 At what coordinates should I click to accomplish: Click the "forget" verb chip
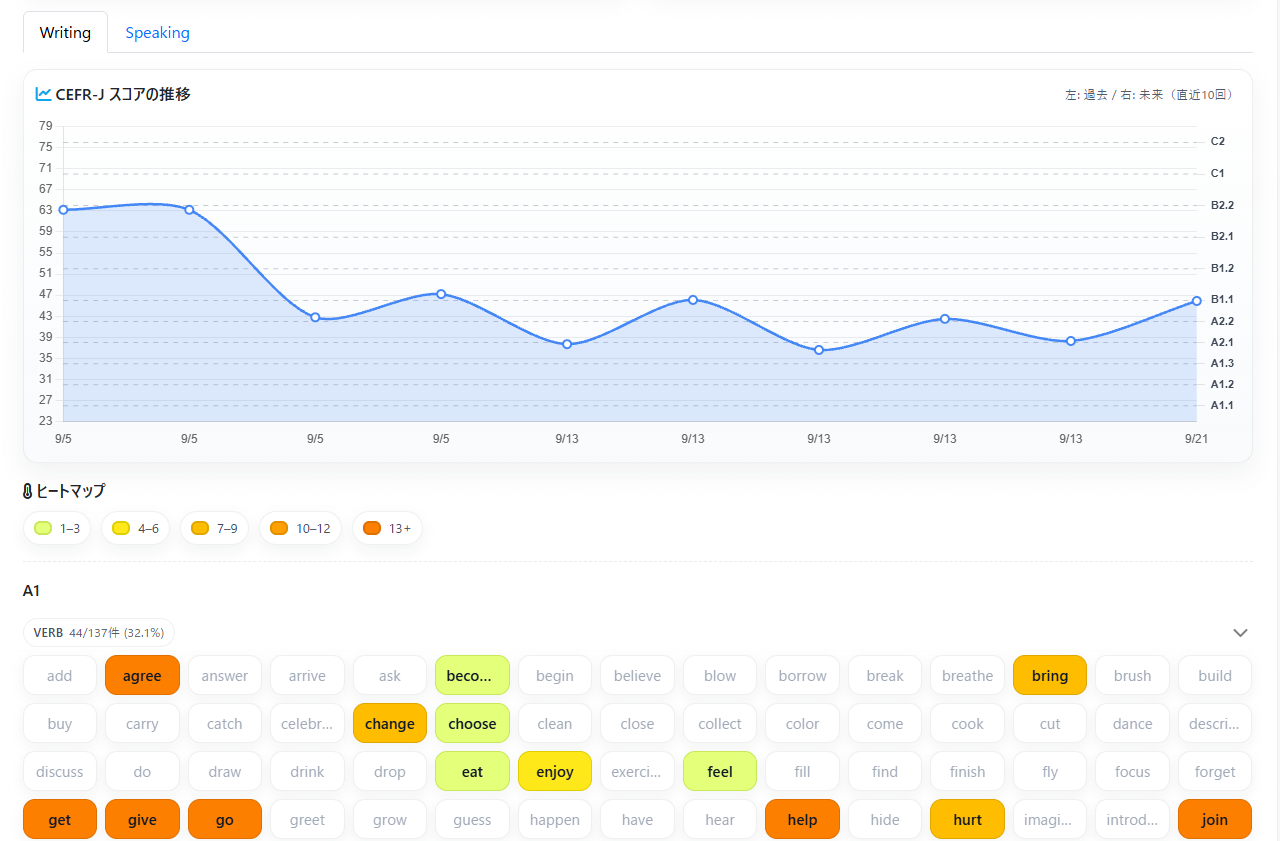pyautogui.click(x=1215, y=772)
